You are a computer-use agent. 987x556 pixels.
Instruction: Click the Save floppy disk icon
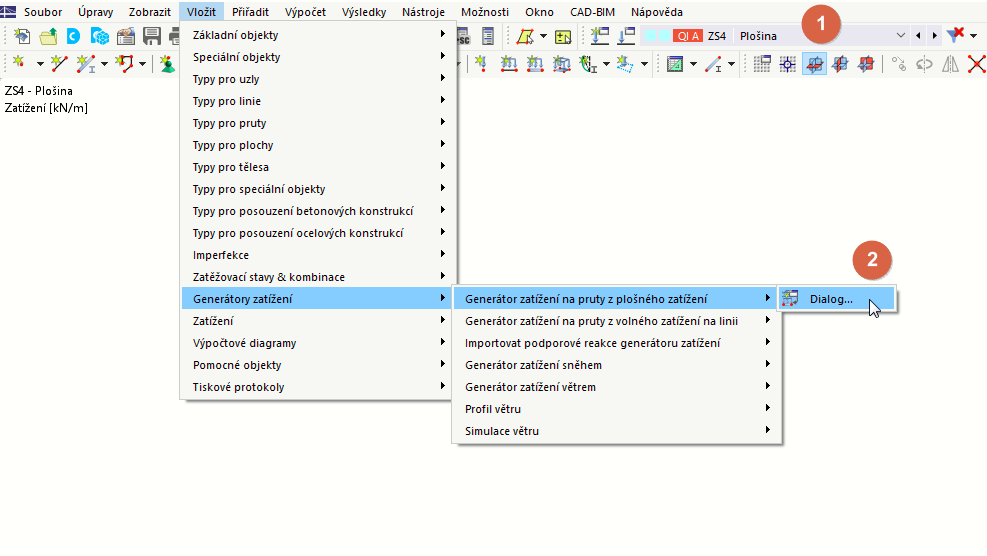click(152, 37)
